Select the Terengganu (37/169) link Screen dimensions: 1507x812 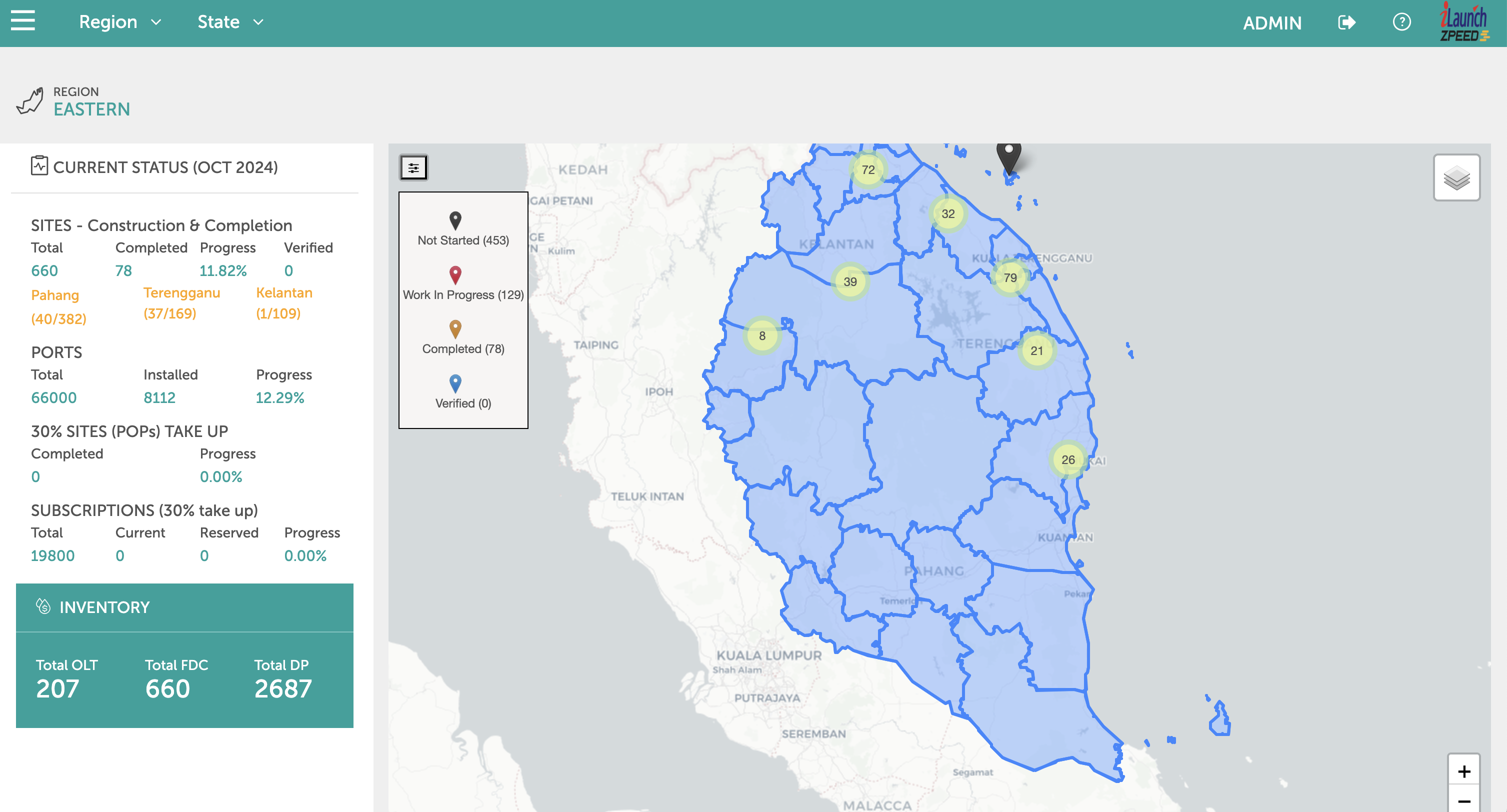181,303
